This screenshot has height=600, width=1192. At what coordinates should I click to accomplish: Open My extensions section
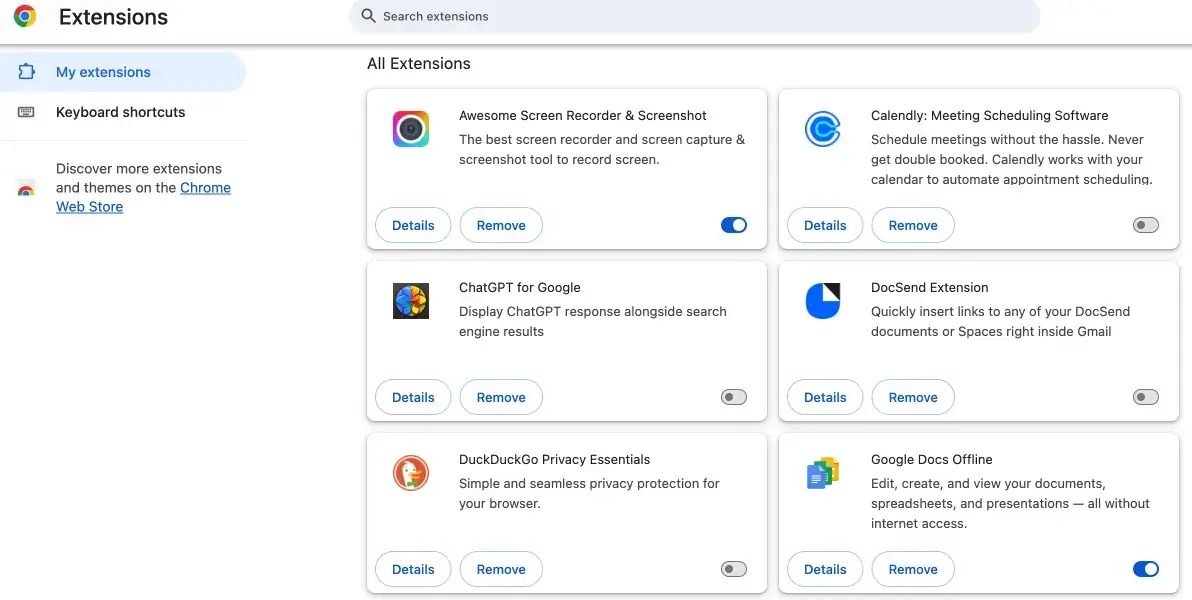coord(123,72)
